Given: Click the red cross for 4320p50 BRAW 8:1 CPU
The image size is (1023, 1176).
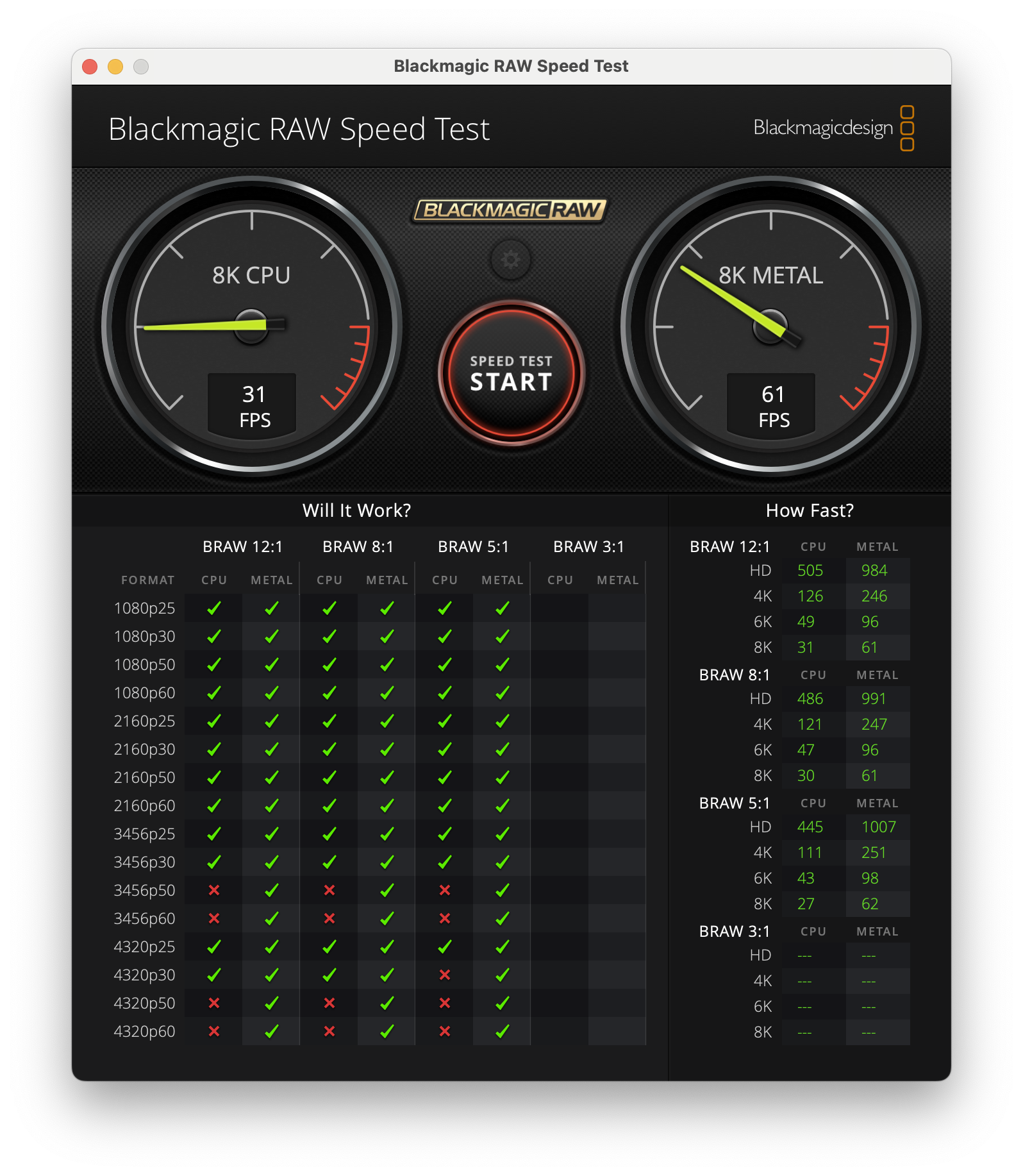Looking at the screenshot, I should point(329,1003).
